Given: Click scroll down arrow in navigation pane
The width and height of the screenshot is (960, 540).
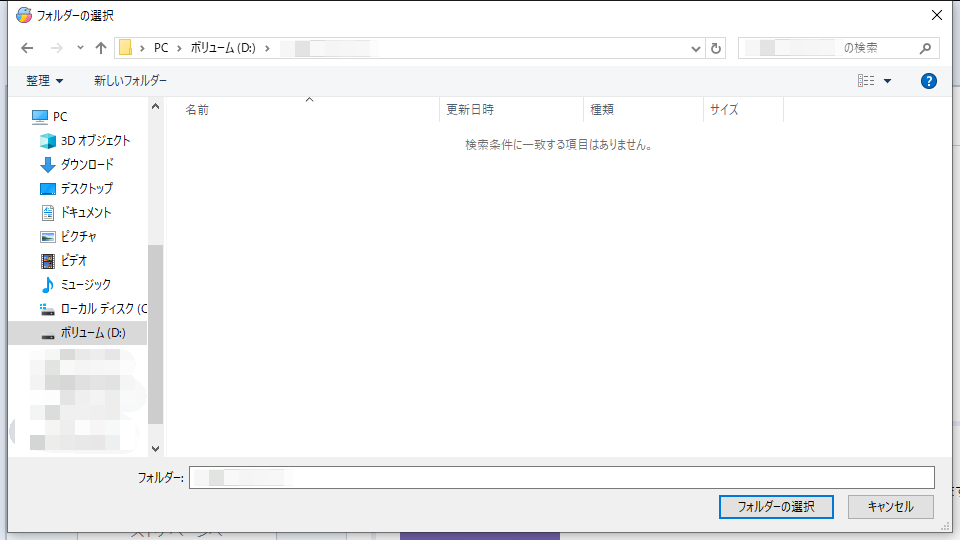Looking at the screenshot, I should [156, 449].
